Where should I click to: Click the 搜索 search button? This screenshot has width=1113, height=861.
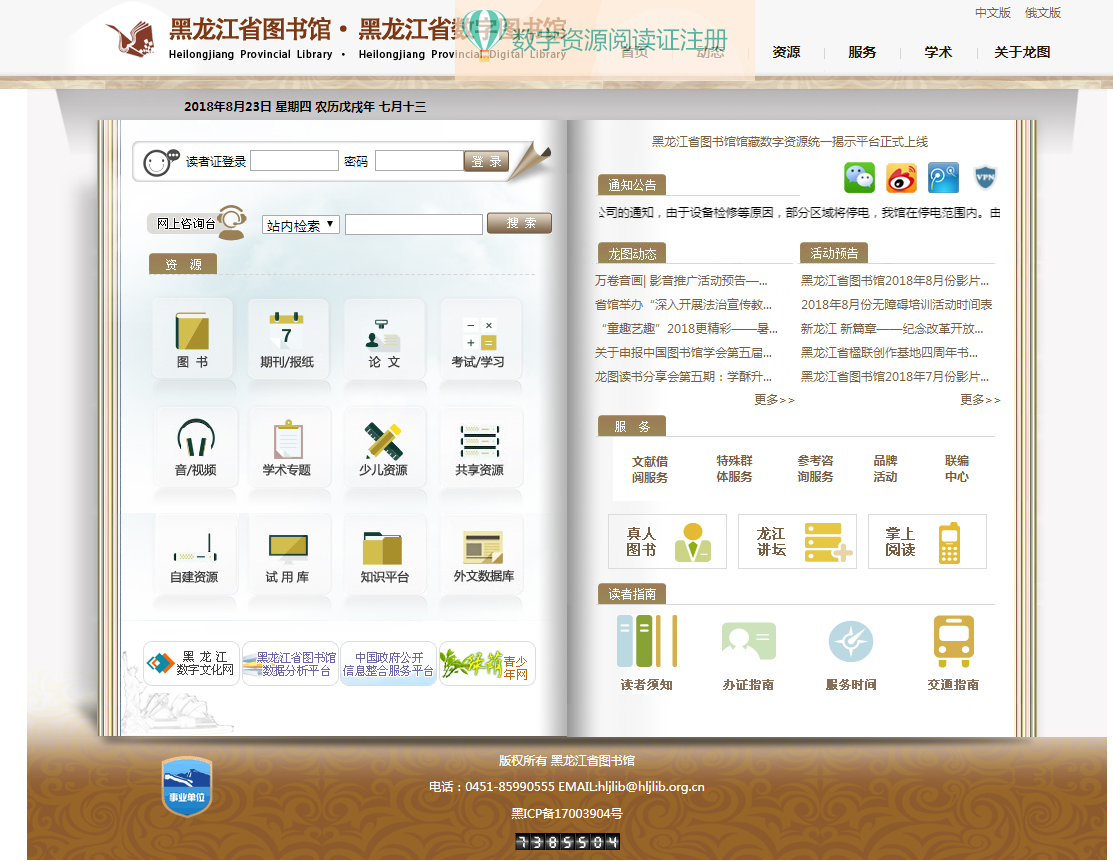click(520, 223)
